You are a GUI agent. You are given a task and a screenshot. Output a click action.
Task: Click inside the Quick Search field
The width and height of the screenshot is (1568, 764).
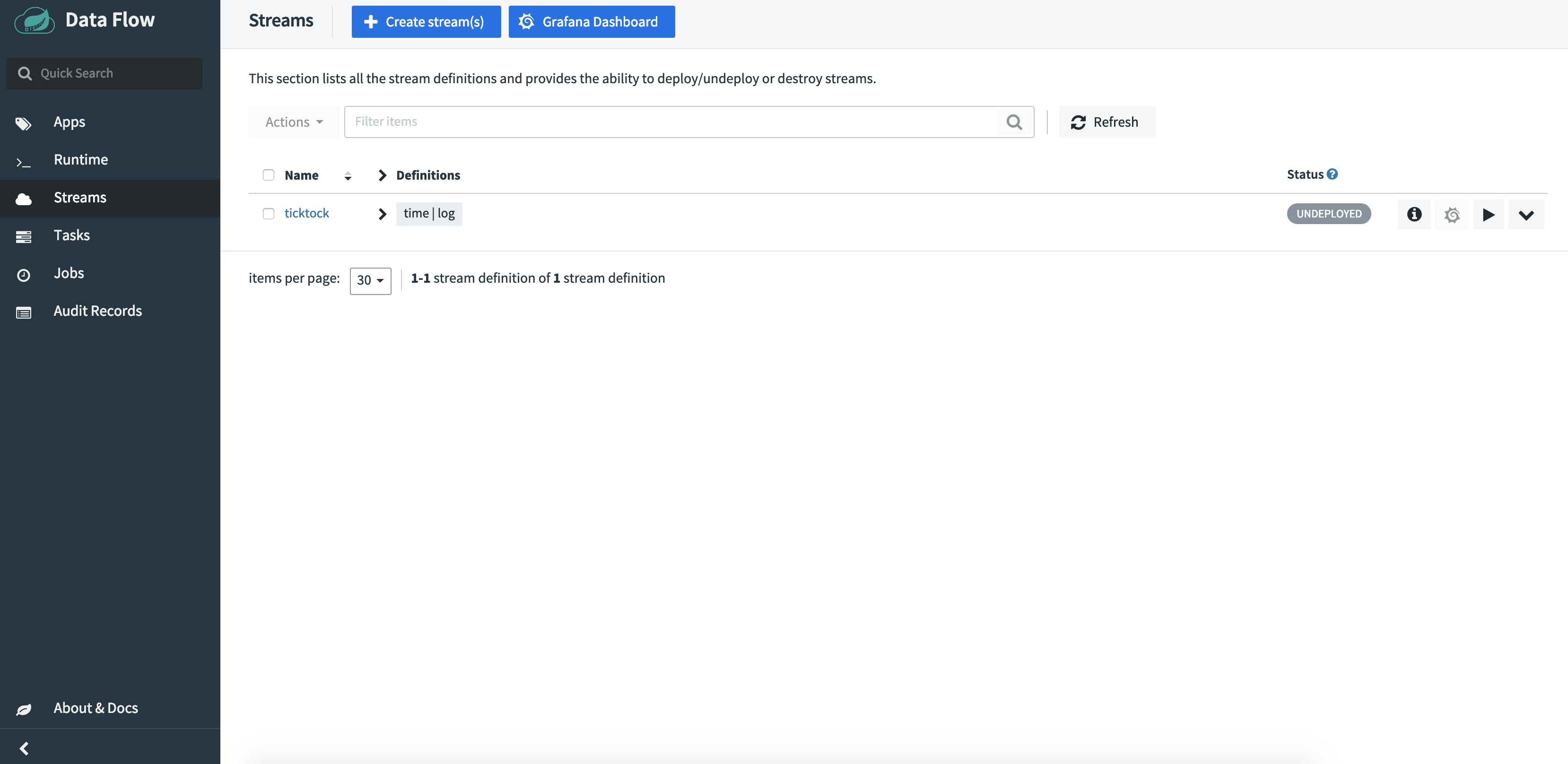(x=105, y=74)
